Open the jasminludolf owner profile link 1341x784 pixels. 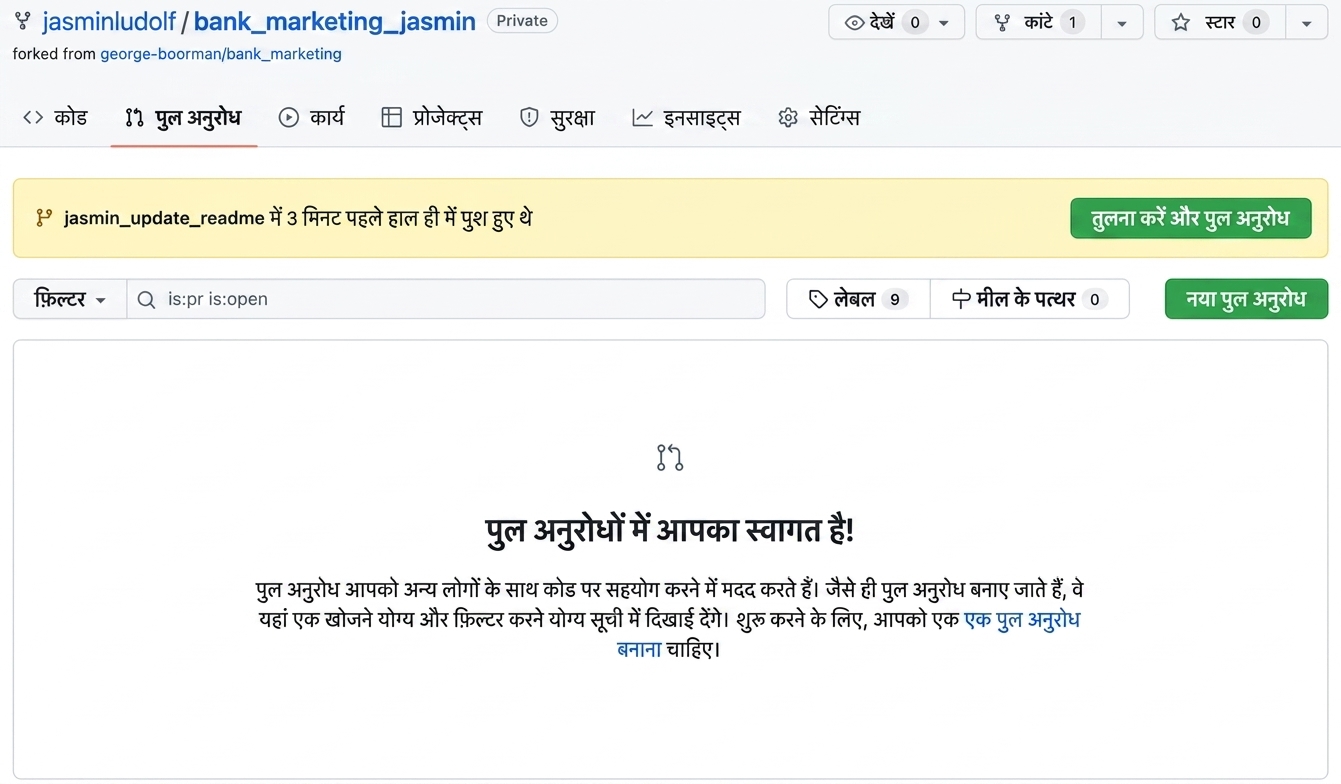(108, 21)
